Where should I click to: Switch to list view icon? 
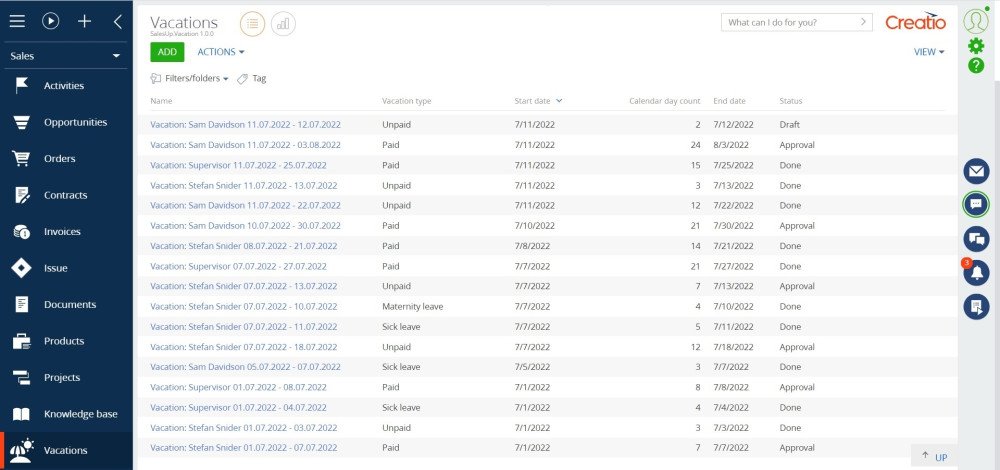coord(253,24)
